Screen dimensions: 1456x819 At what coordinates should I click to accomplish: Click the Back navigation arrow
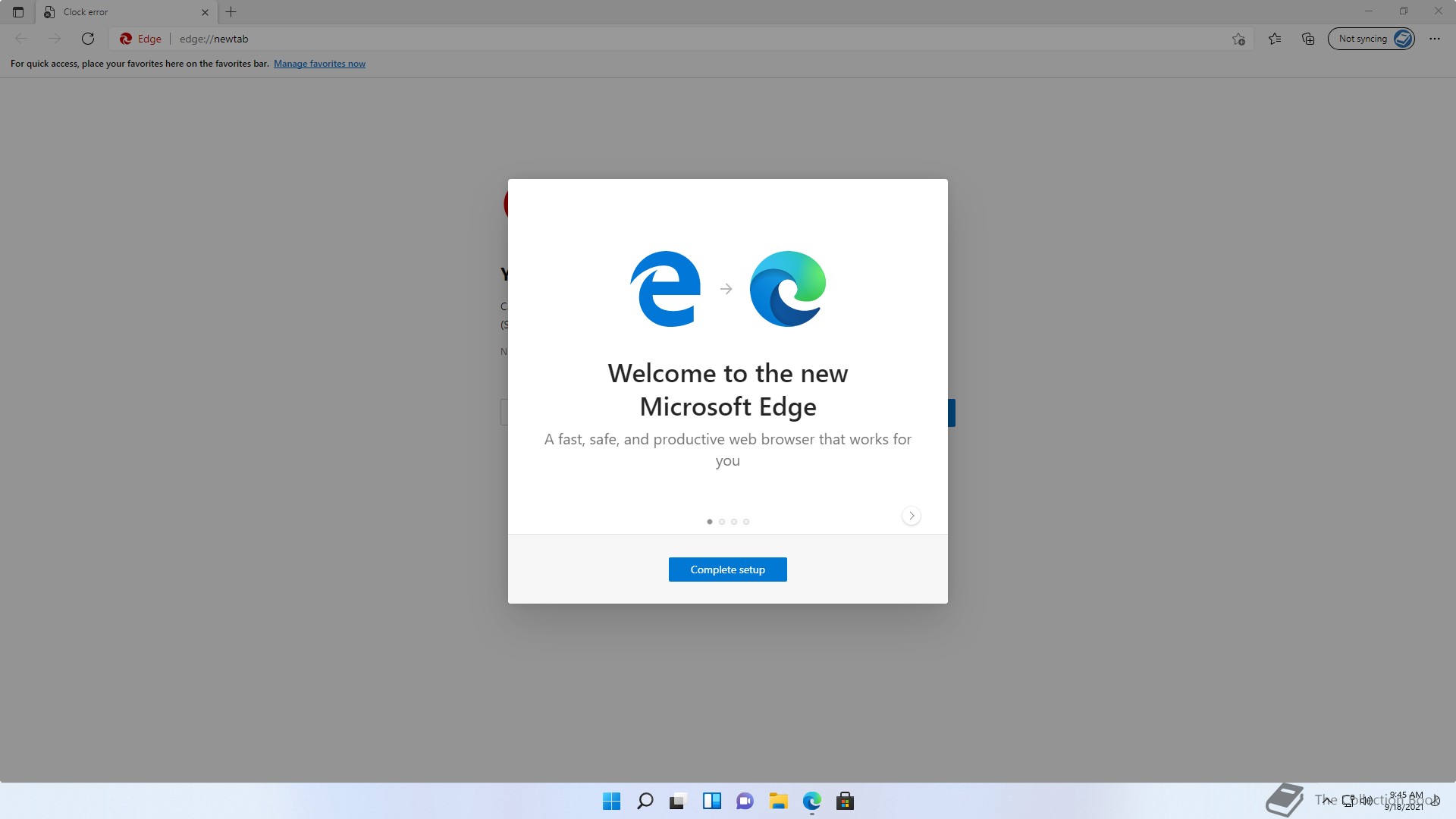pos(21,39)
